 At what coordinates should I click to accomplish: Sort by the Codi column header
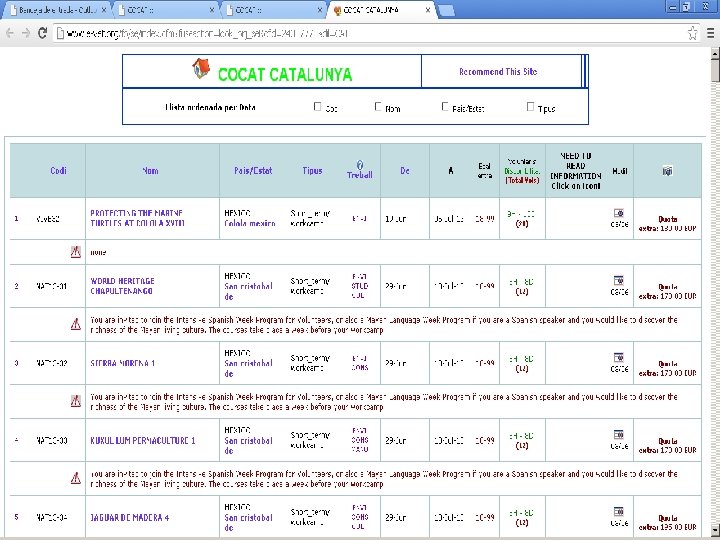[58, 171]
